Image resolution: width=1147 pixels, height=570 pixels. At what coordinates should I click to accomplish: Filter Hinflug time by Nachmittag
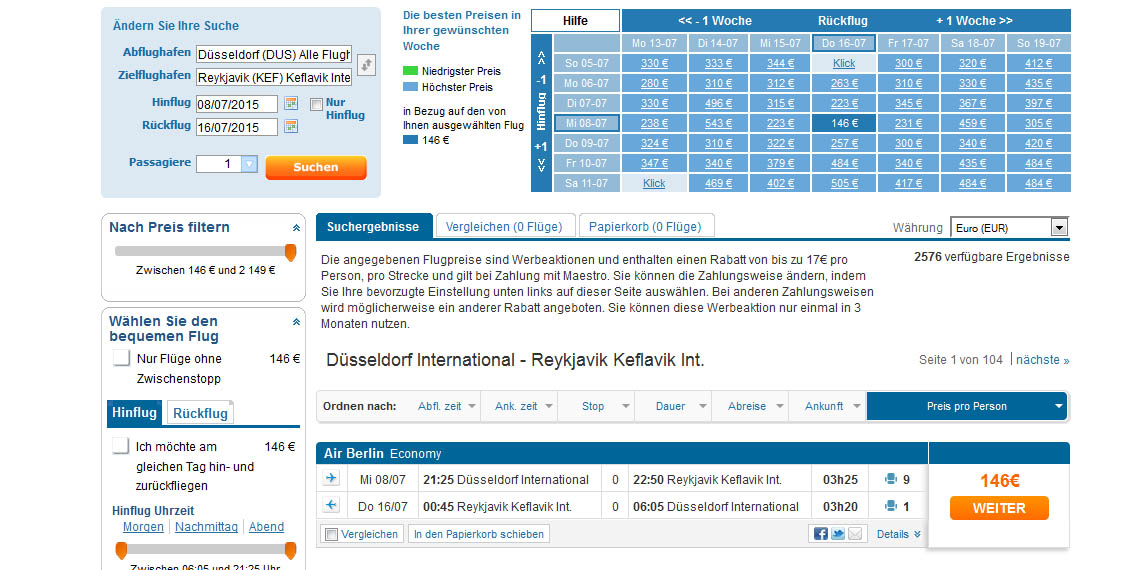(206, 527)
